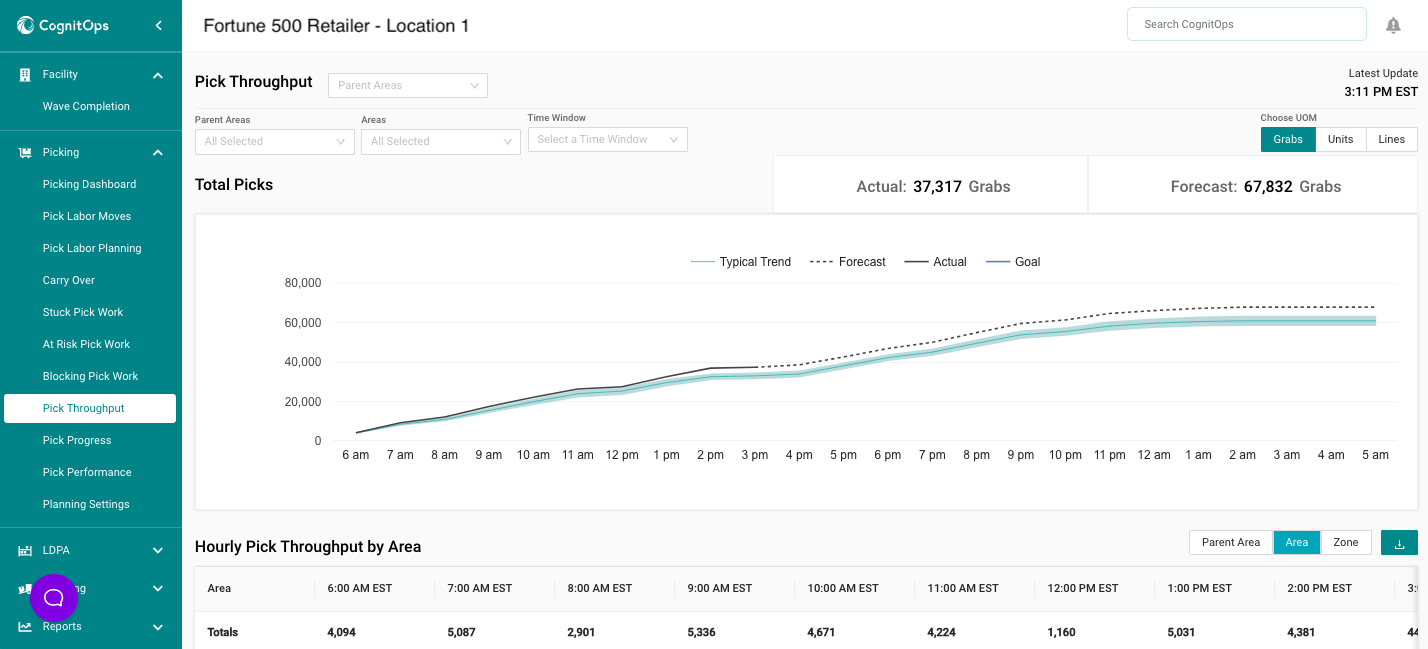Toggle Forecast series in chart legend
1428x649 pixels.
[x=848, y=262]
